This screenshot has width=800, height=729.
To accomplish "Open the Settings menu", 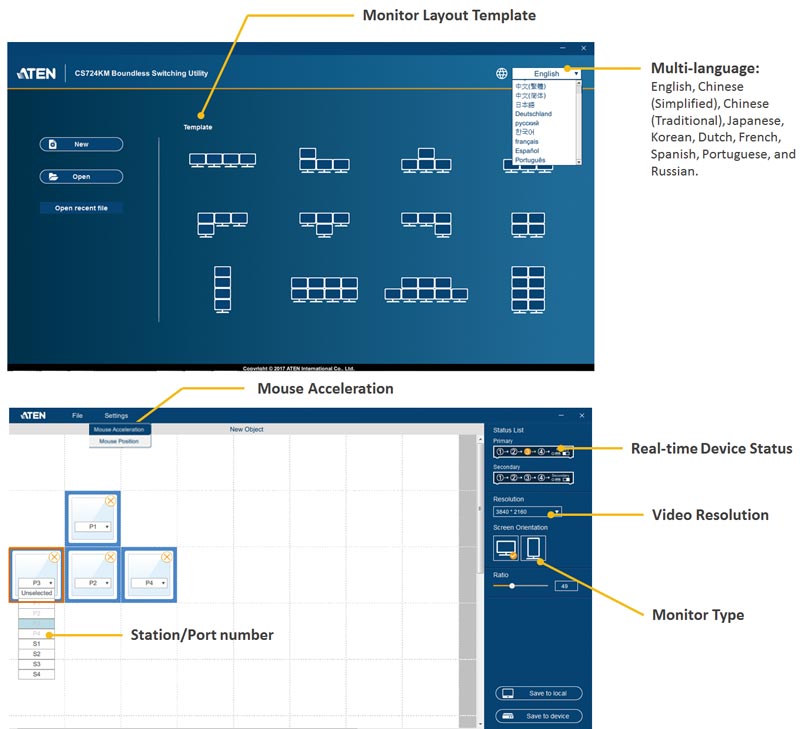I will click(116, 415).
